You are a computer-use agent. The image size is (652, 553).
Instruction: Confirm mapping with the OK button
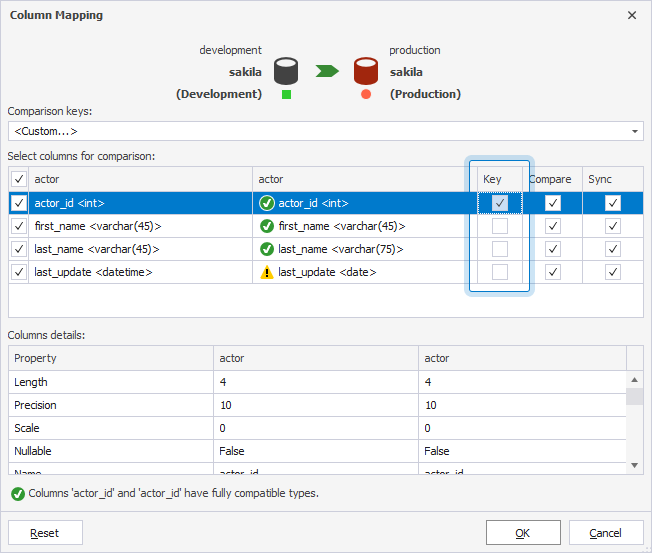523,533
